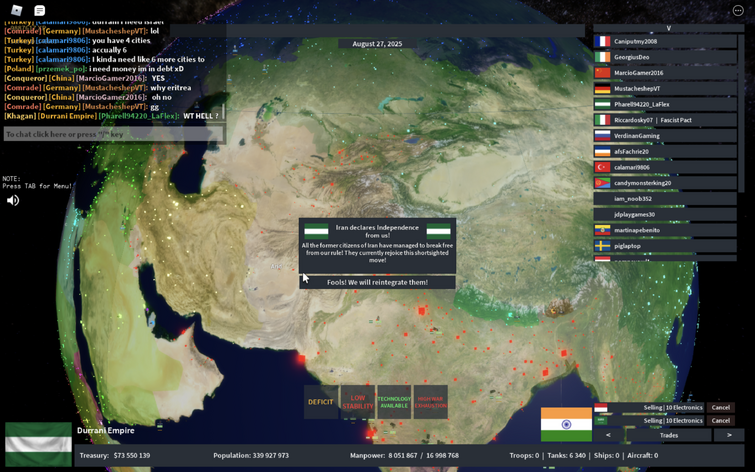Cancel the second Selling 10 Electronics trade

point(720,420)
